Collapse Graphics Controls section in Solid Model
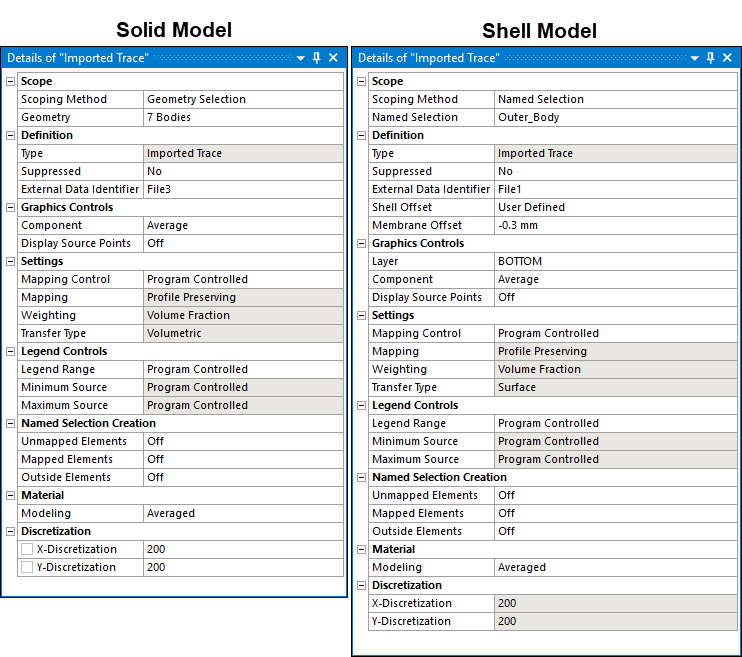 pos(10,207)
